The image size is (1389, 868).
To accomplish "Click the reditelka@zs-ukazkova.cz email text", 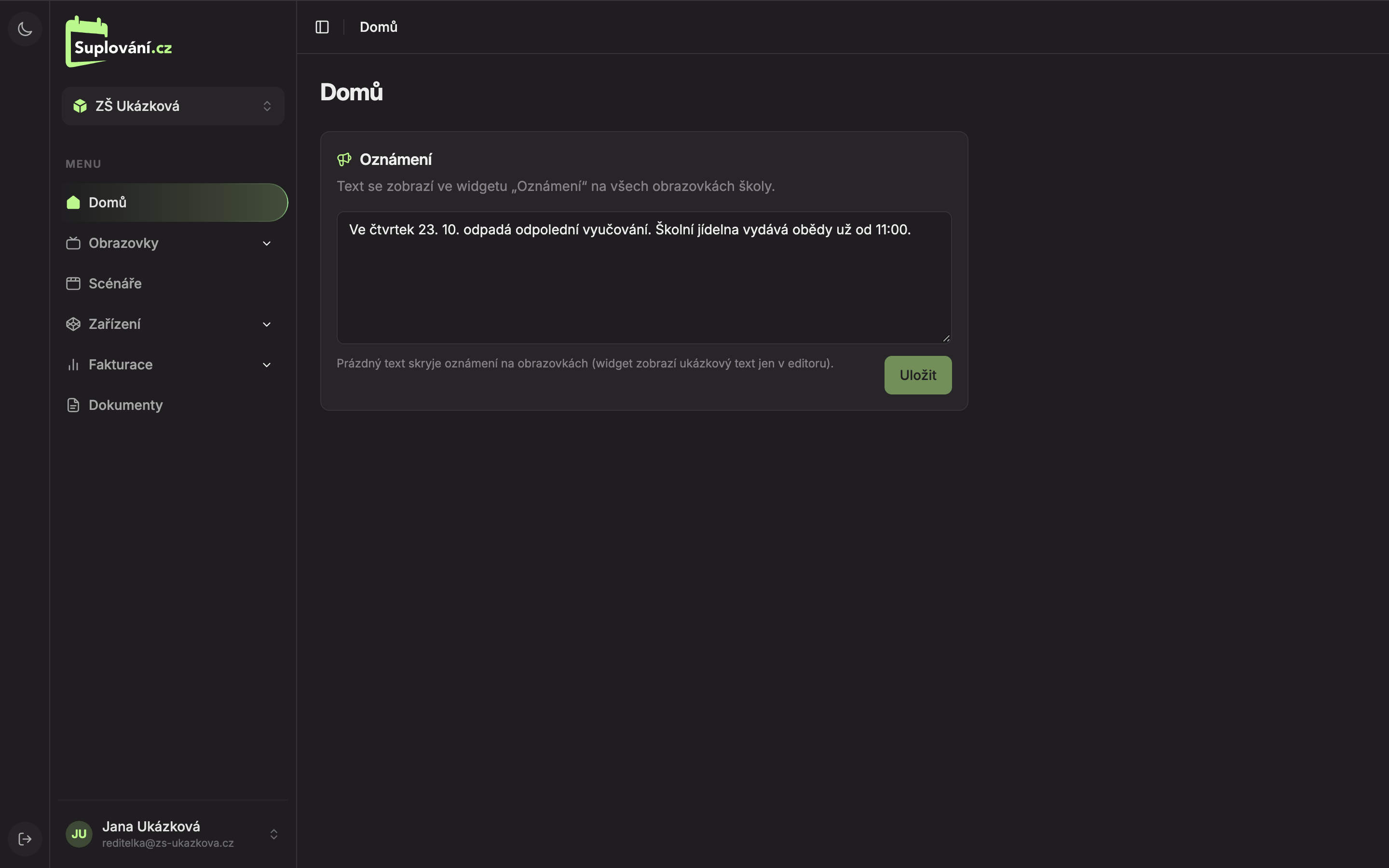I will [x=168, y=843].
